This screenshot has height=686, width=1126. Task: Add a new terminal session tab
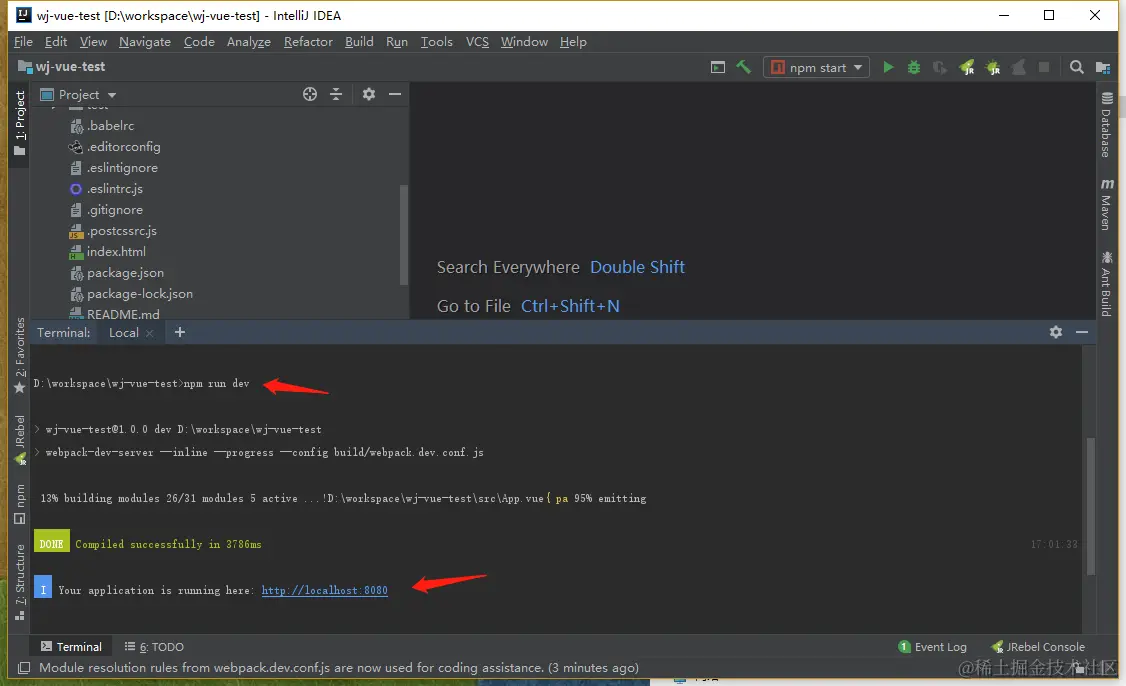click(x=180, y=332)
